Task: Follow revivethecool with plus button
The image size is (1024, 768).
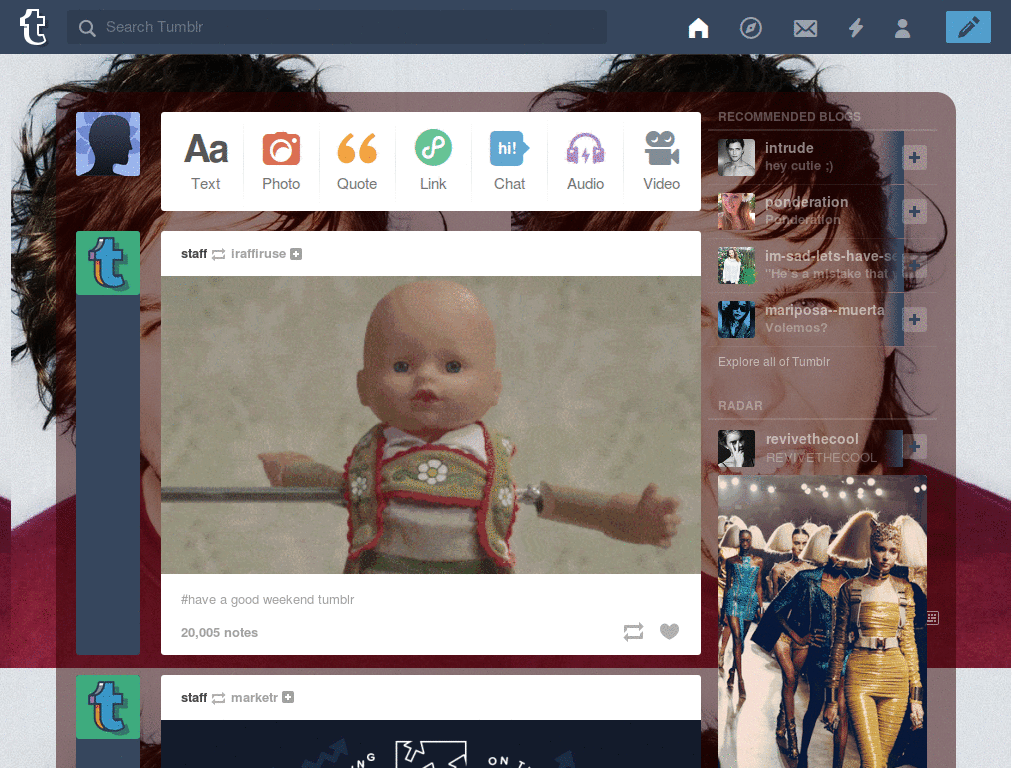Action: [x=914, y=447]
